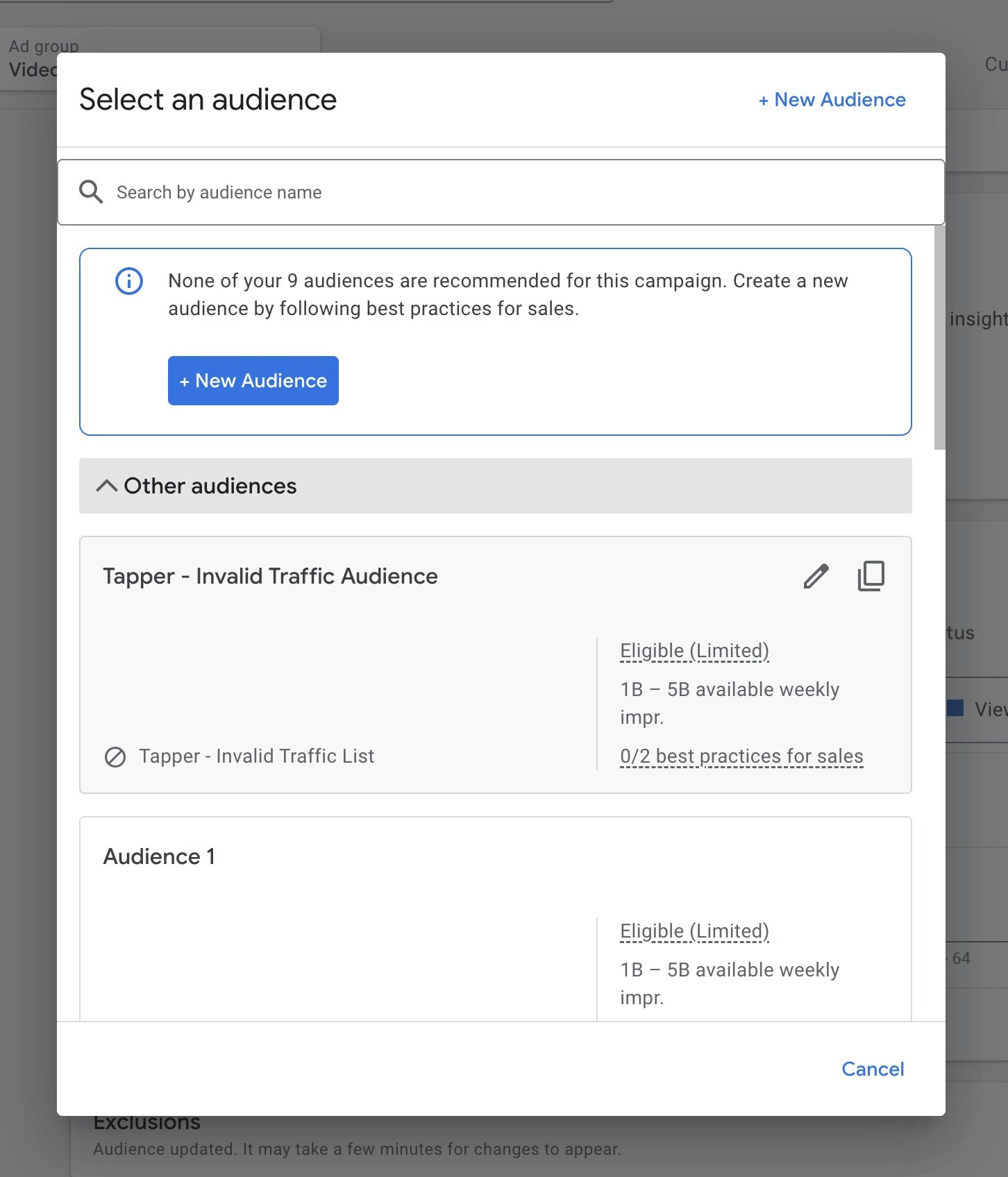Duplicate the Tapper Invalid Traffic Audience
1008x1177 pixels.
871,576
